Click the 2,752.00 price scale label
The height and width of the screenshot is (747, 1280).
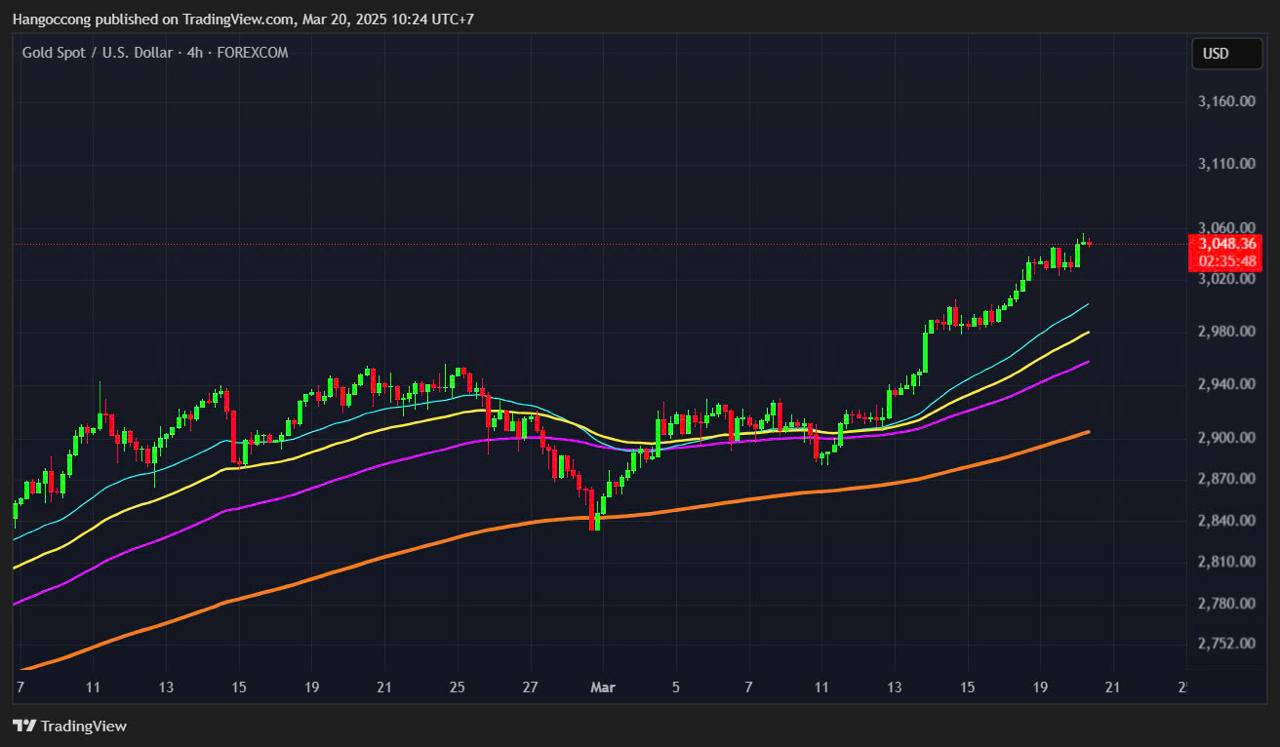click(1226, 643)
